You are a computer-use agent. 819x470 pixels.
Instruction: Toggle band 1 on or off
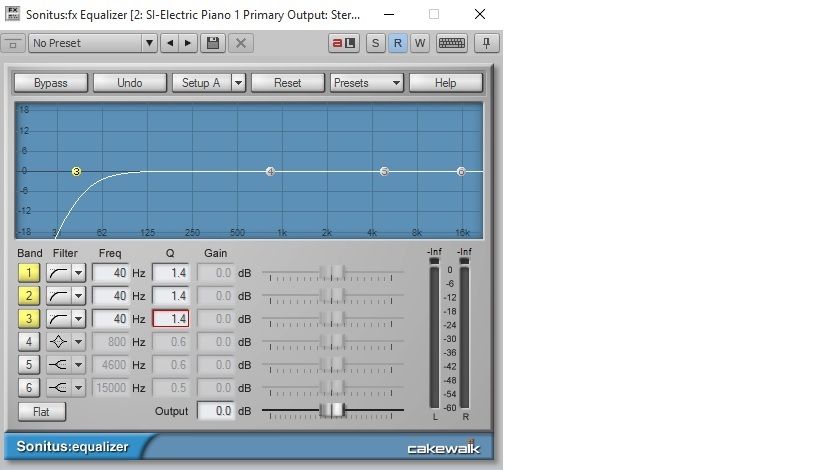coord(29,272)
